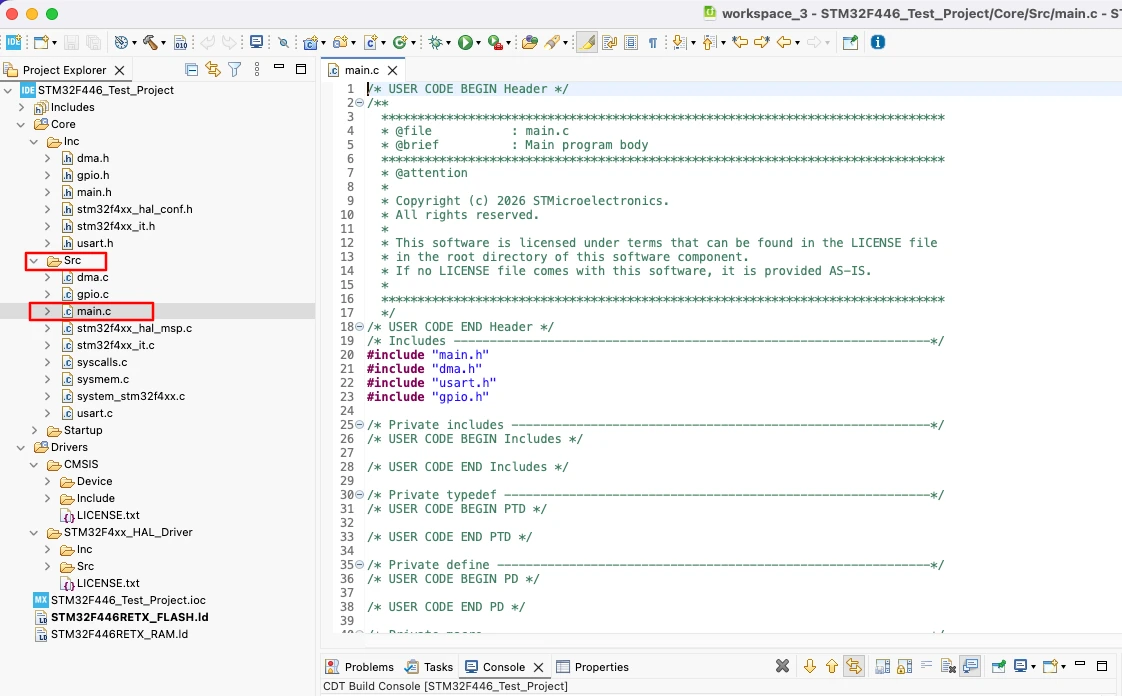Minimize the Project Explorer panel
The height and width of the screenshot is (696, 1122).
tap(279, 67)
